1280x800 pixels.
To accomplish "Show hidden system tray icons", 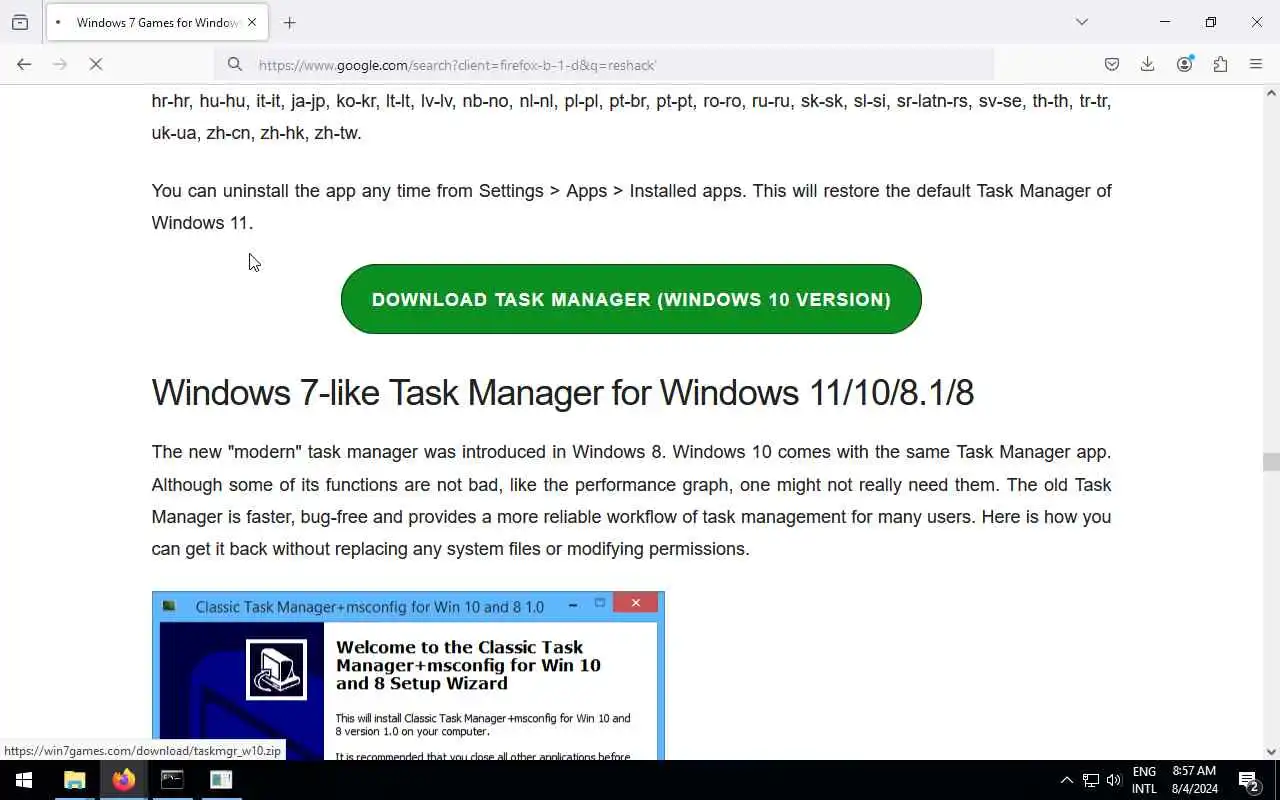I will (x=1066, y=780).
